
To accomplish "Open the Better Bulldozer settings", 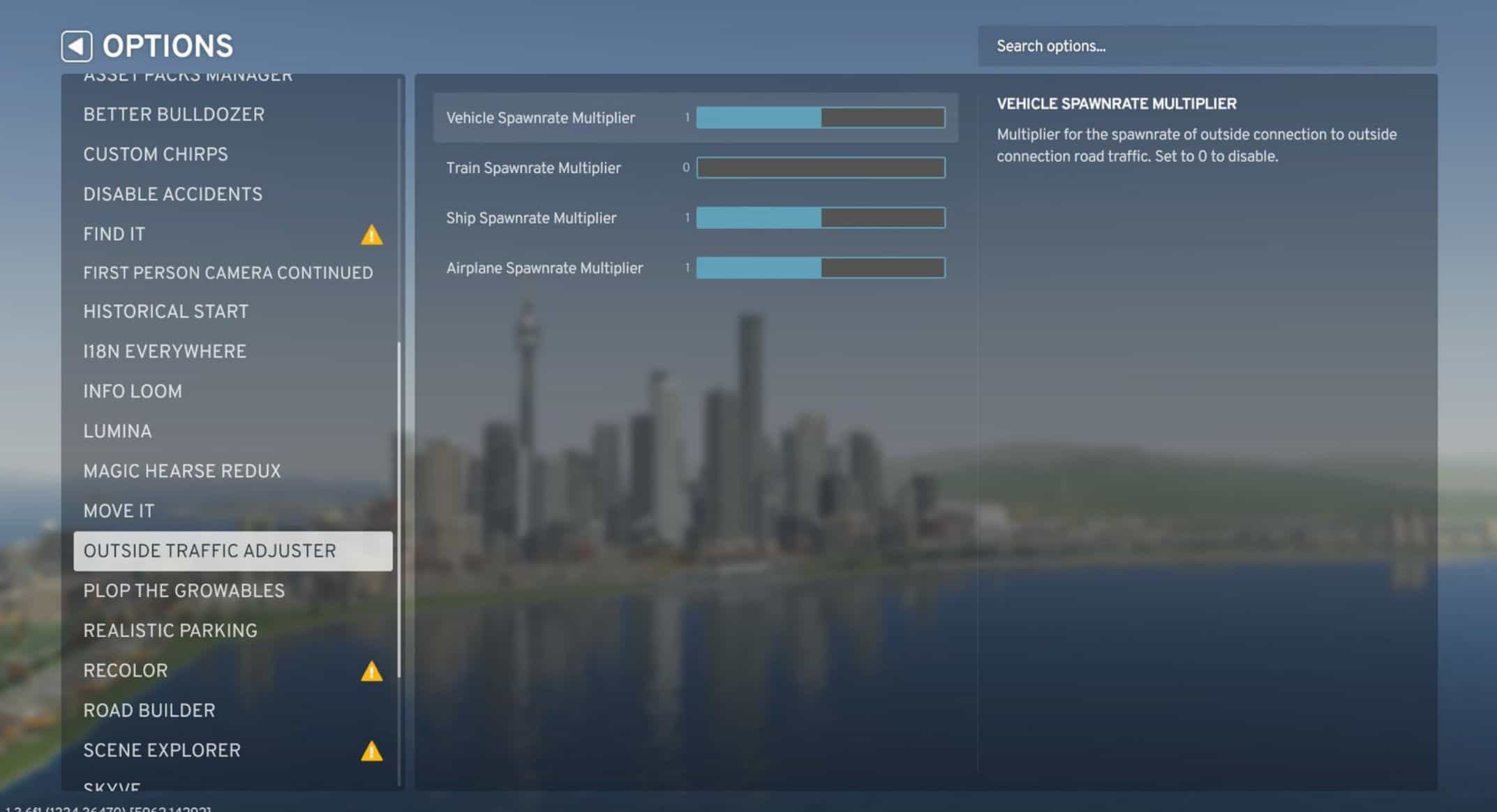I will [174, 114].
